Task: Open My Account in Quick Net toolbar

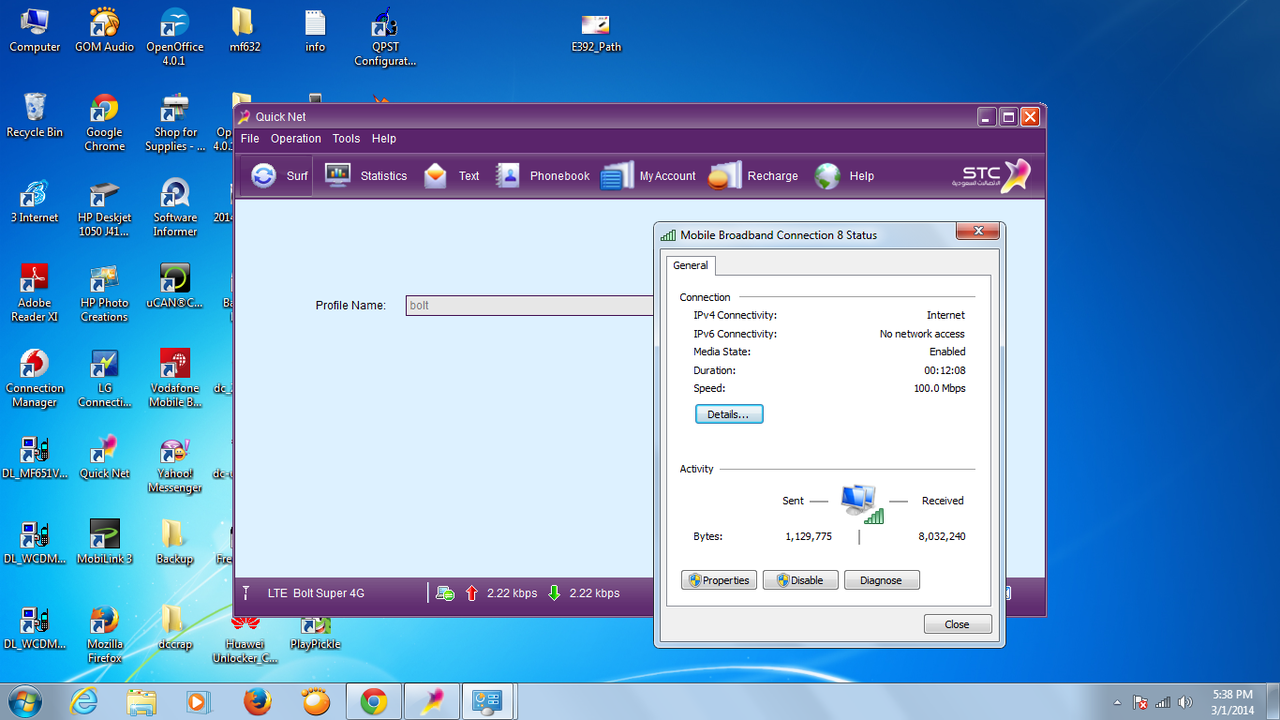Action: (x=648, y=176)
